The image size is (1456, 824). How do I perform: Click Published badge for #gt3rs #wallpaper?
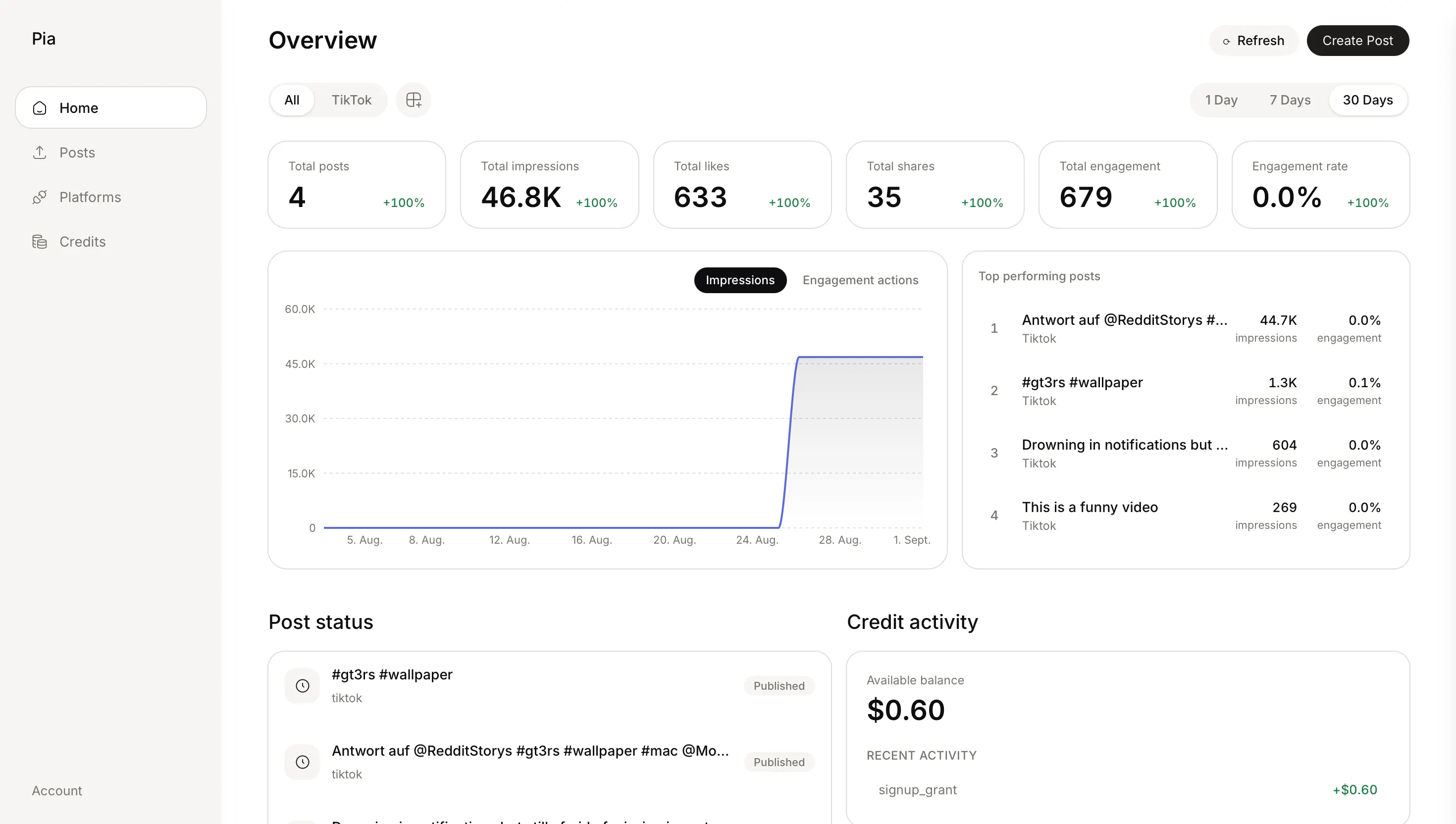(779, 686)
